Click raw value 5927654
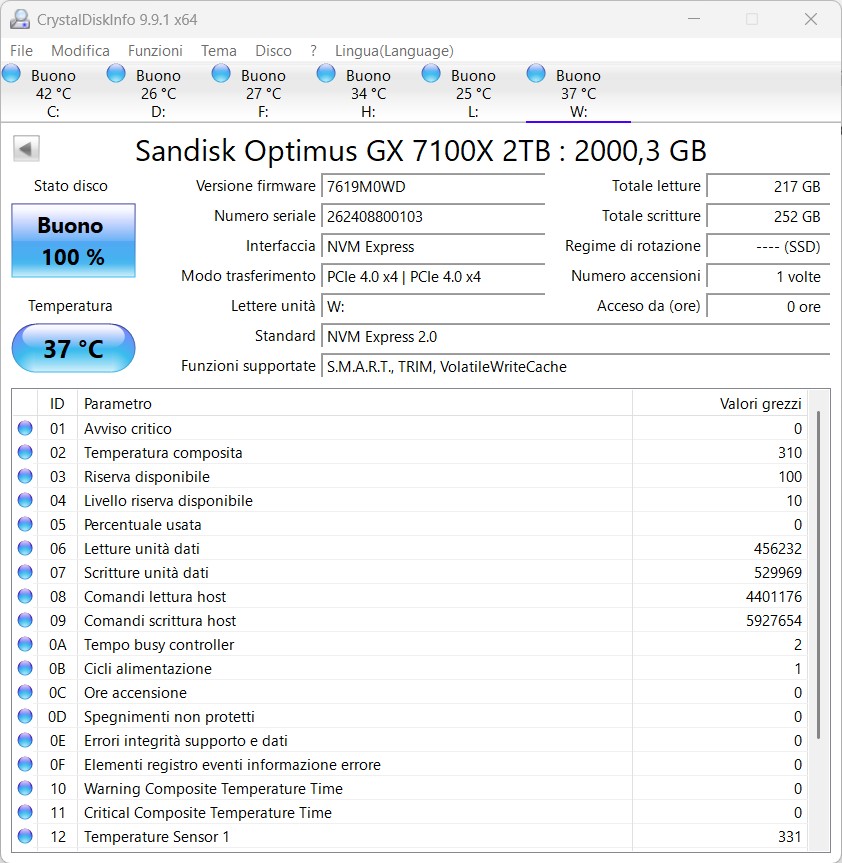842x863 pixels. [x=773, y=620]
